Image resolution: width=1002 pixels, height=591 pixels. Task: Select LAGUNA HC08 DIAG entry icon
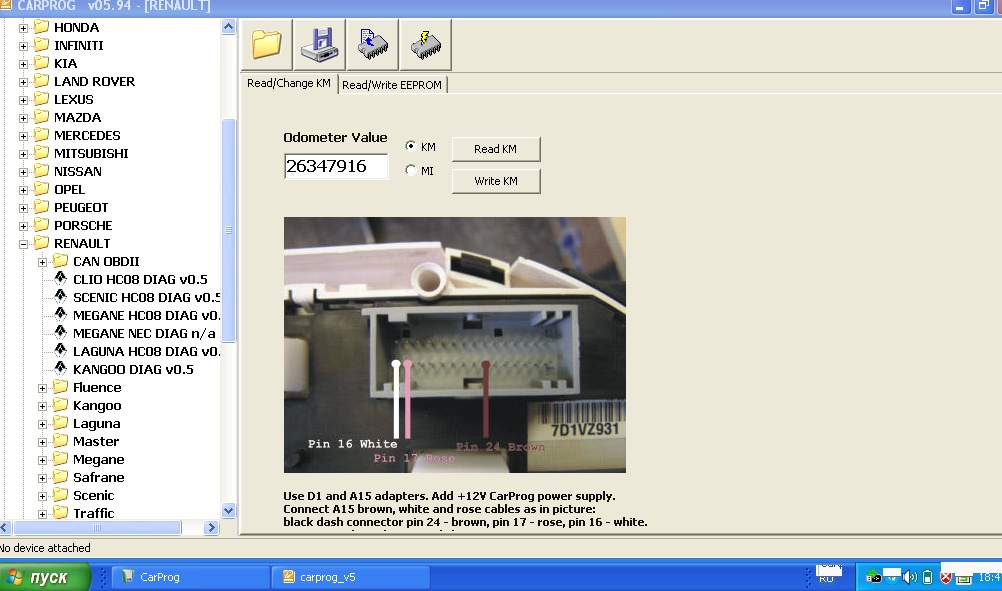[x=61, y=350]
